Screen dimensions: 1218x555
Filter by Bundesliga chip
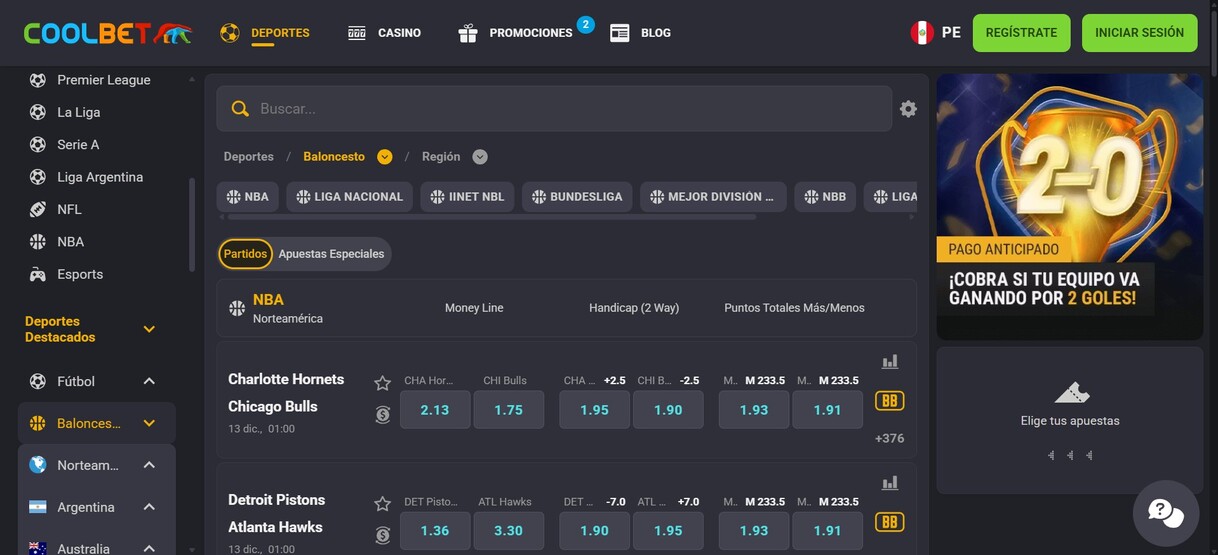coord(577,197)
